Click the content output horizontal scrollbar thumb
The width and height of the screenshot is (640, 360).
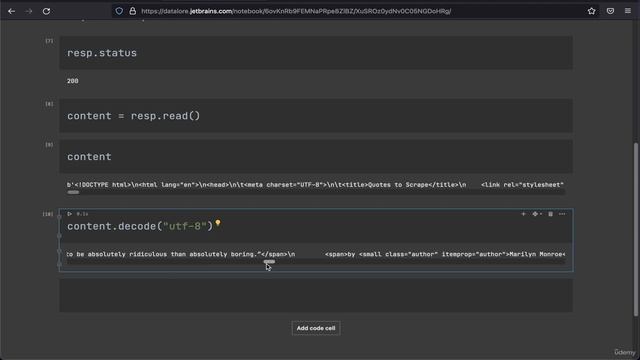73,192
